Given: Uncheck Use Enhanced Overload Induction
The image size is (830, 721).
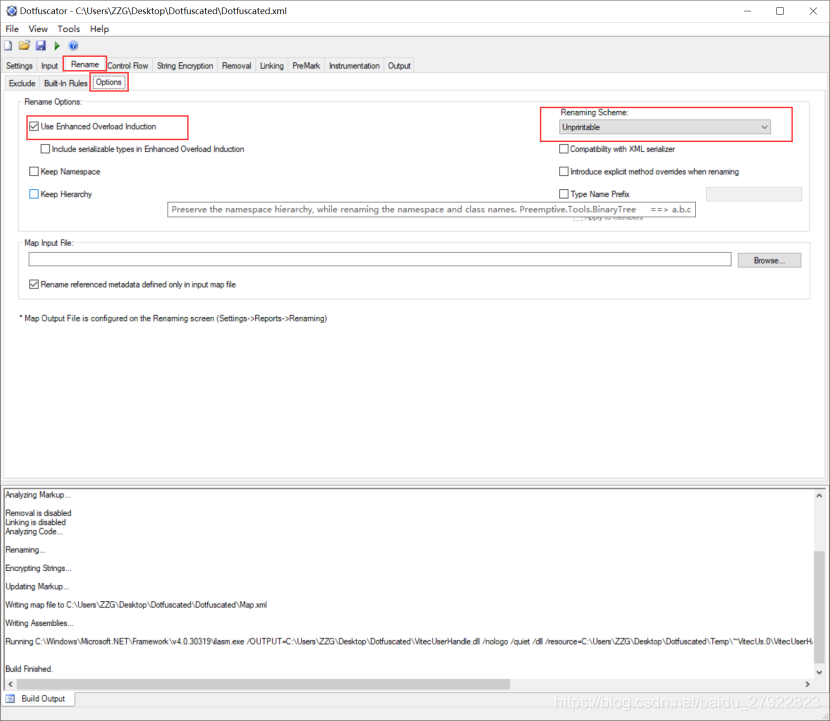Looking at the screenshot, I should pos(34,126).
